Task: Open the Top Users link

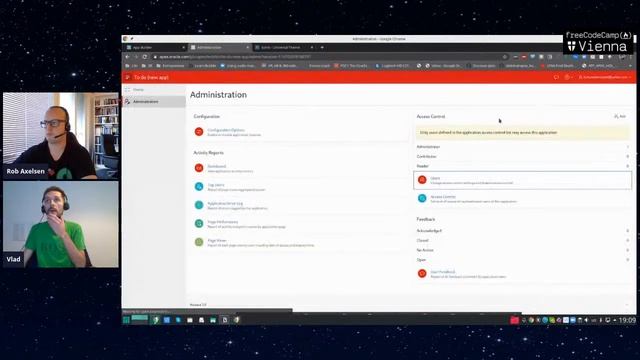Action: click(216, 185)
